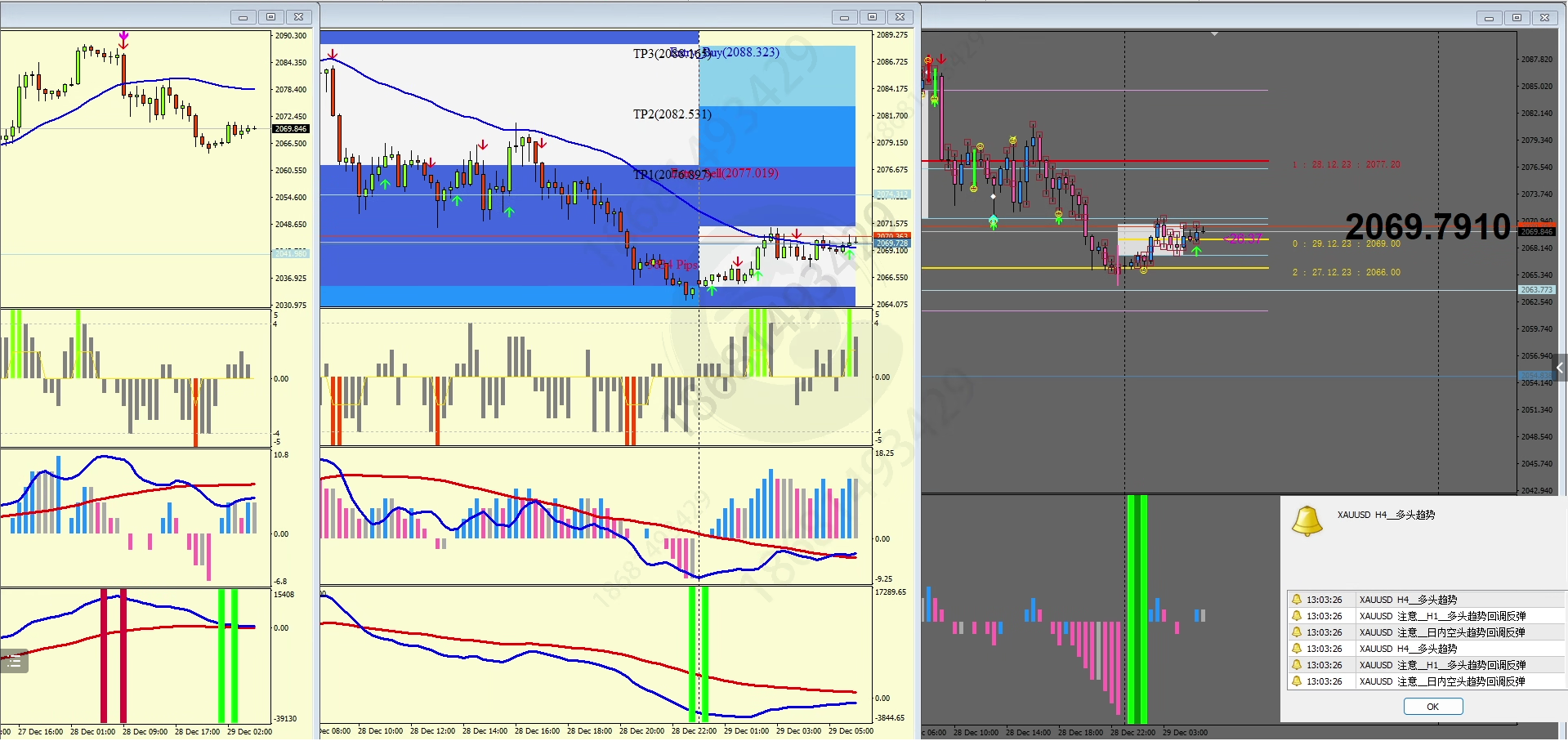Click the 2069.728 price tag on middle chart

click(x=891, y=243)
